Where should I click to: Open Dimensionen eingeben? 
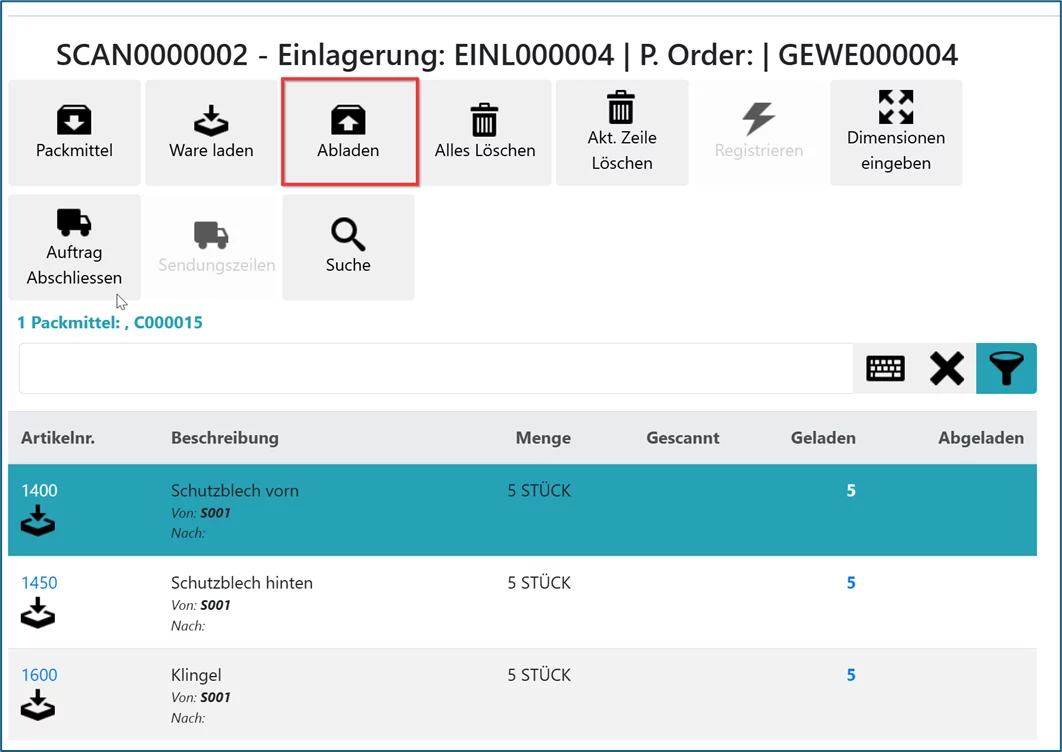(895, 133)
